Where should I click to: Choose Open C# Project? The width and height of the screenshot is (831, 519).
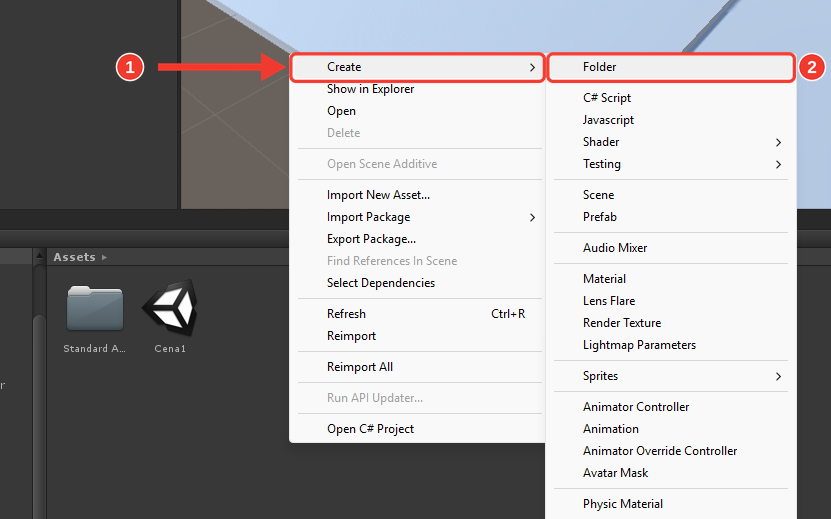pos(418,429)
